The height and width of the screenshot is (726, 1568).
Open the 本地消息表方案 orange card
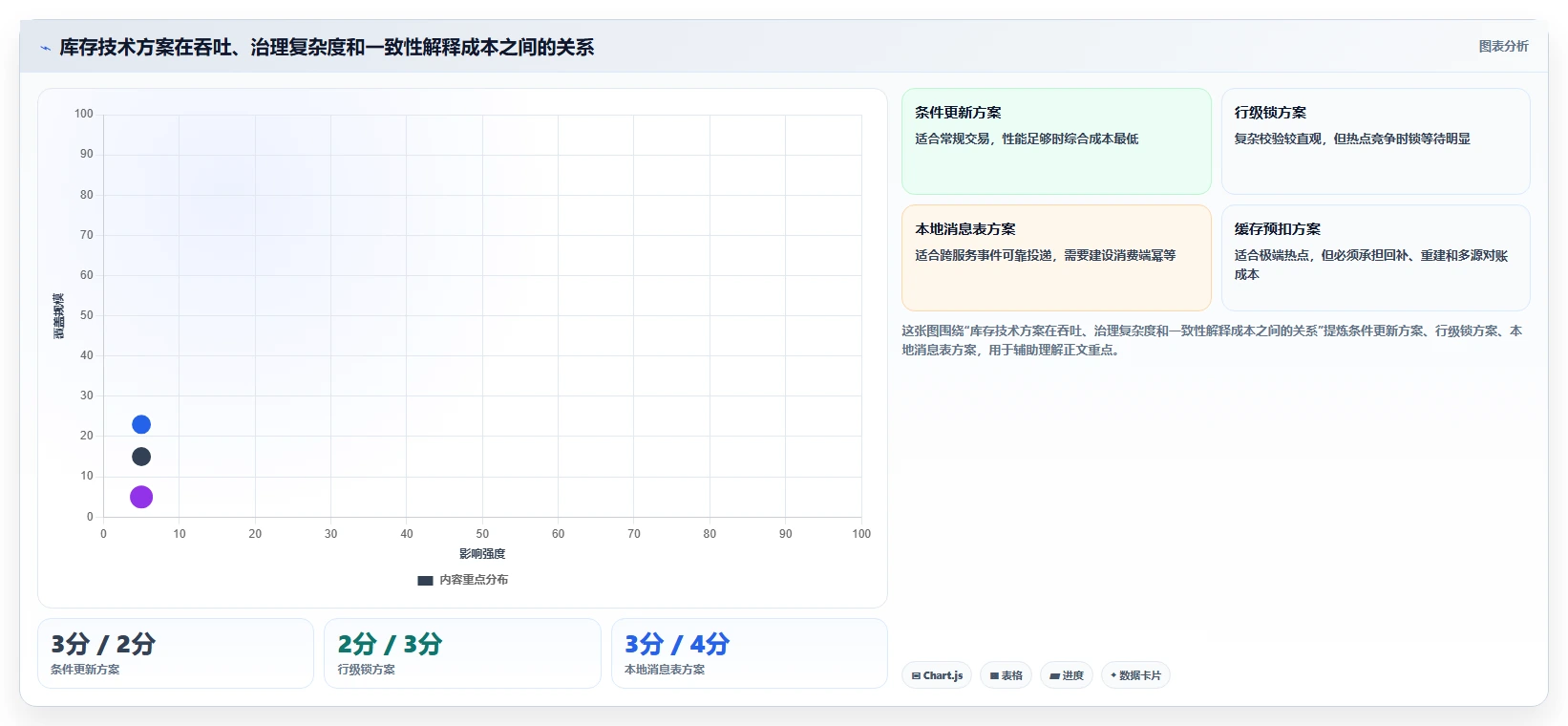pos(1056,258)
